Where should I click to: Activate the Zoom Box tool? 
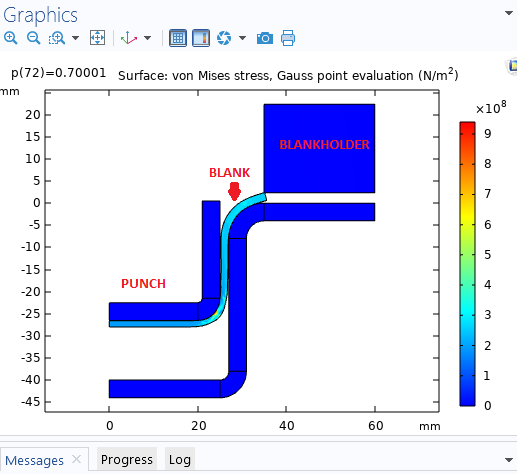pyautogui.click(x=57, y=38)
